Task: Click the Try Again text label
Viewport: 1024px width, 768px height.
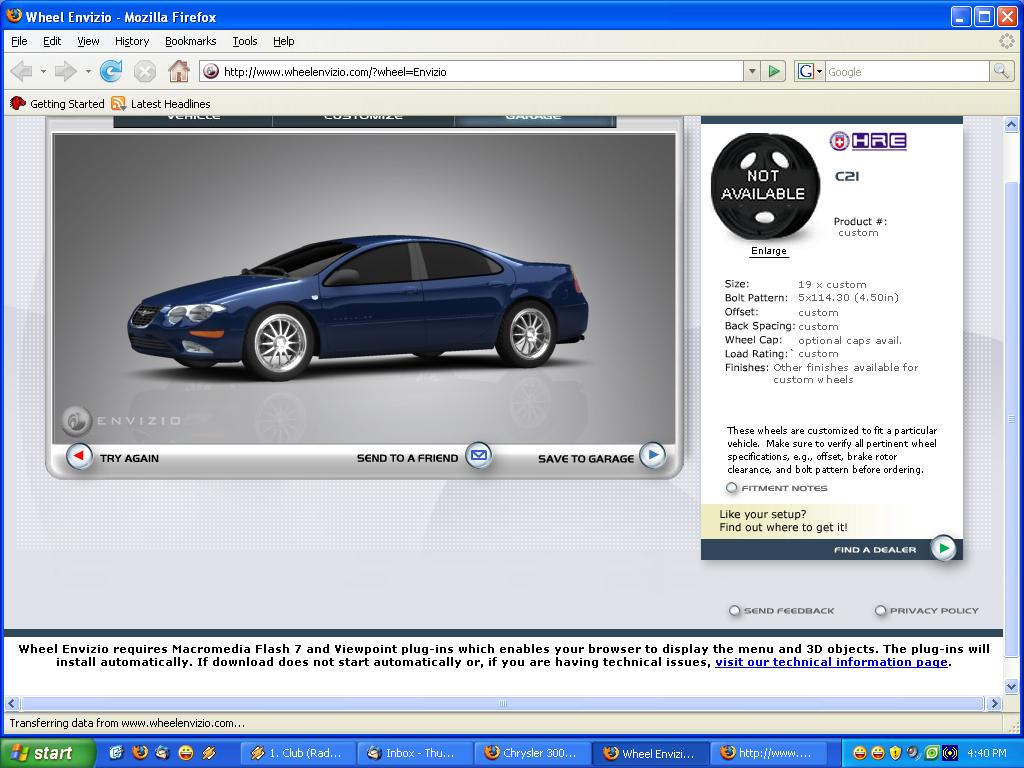Action: tap(129, 458)
